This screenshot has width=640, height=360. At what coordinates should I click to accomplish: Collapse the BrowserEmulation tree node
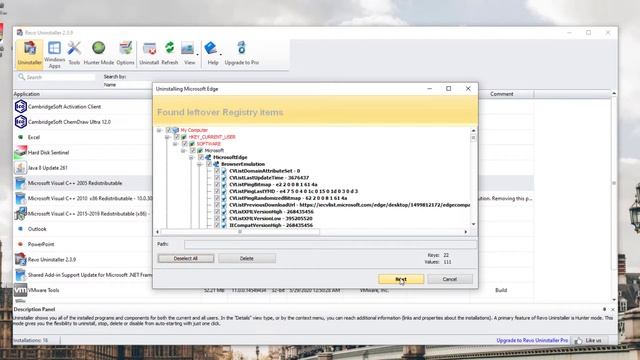point(200,164)
